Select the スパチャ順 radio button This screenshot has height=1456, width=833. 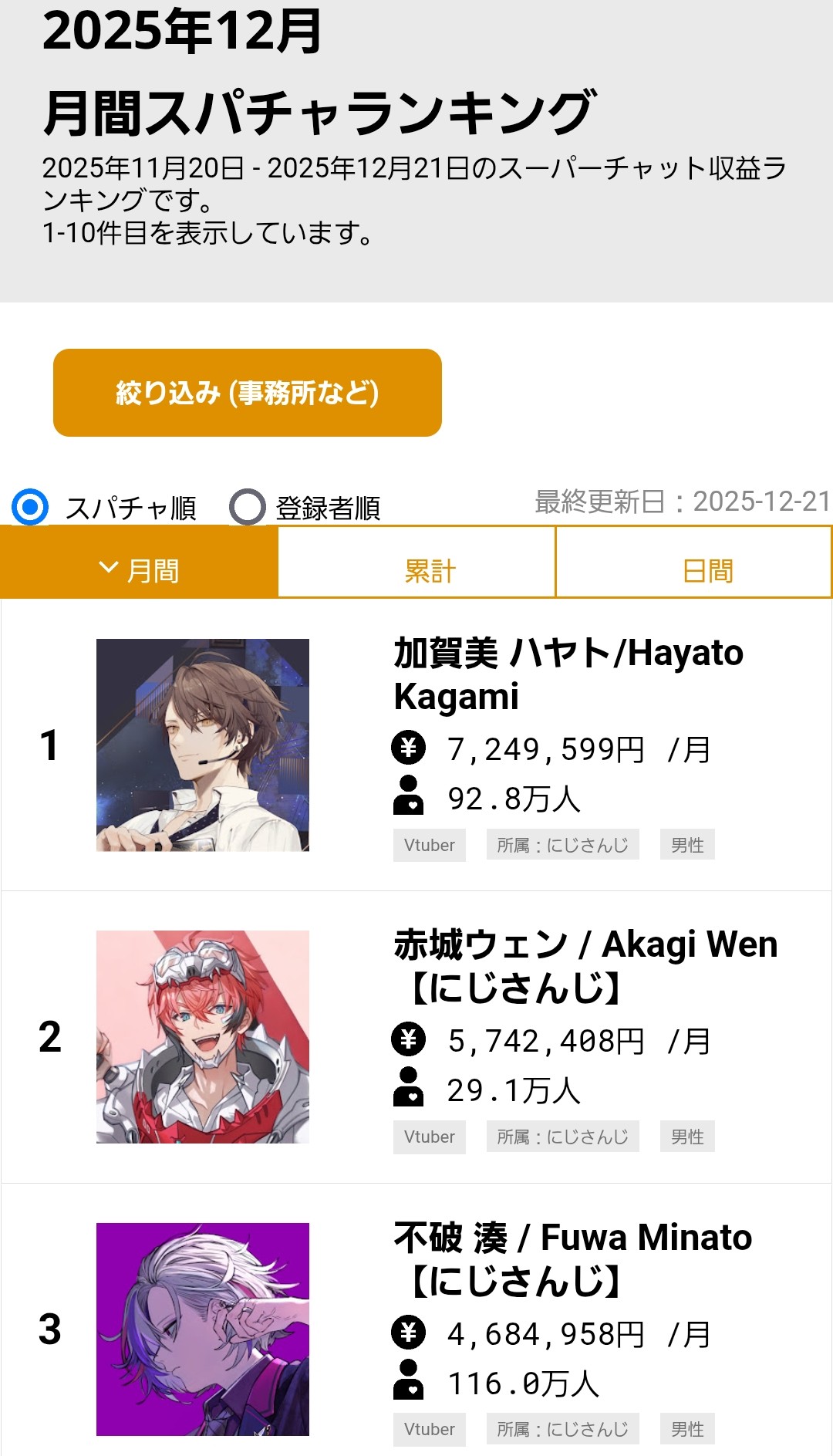pos(30,507)
